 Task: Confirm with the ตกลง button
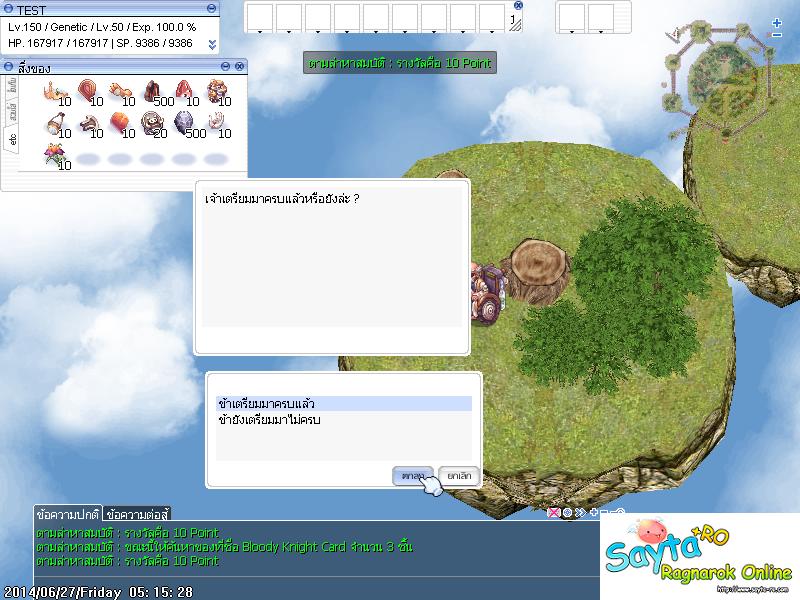tap(413, 476)
